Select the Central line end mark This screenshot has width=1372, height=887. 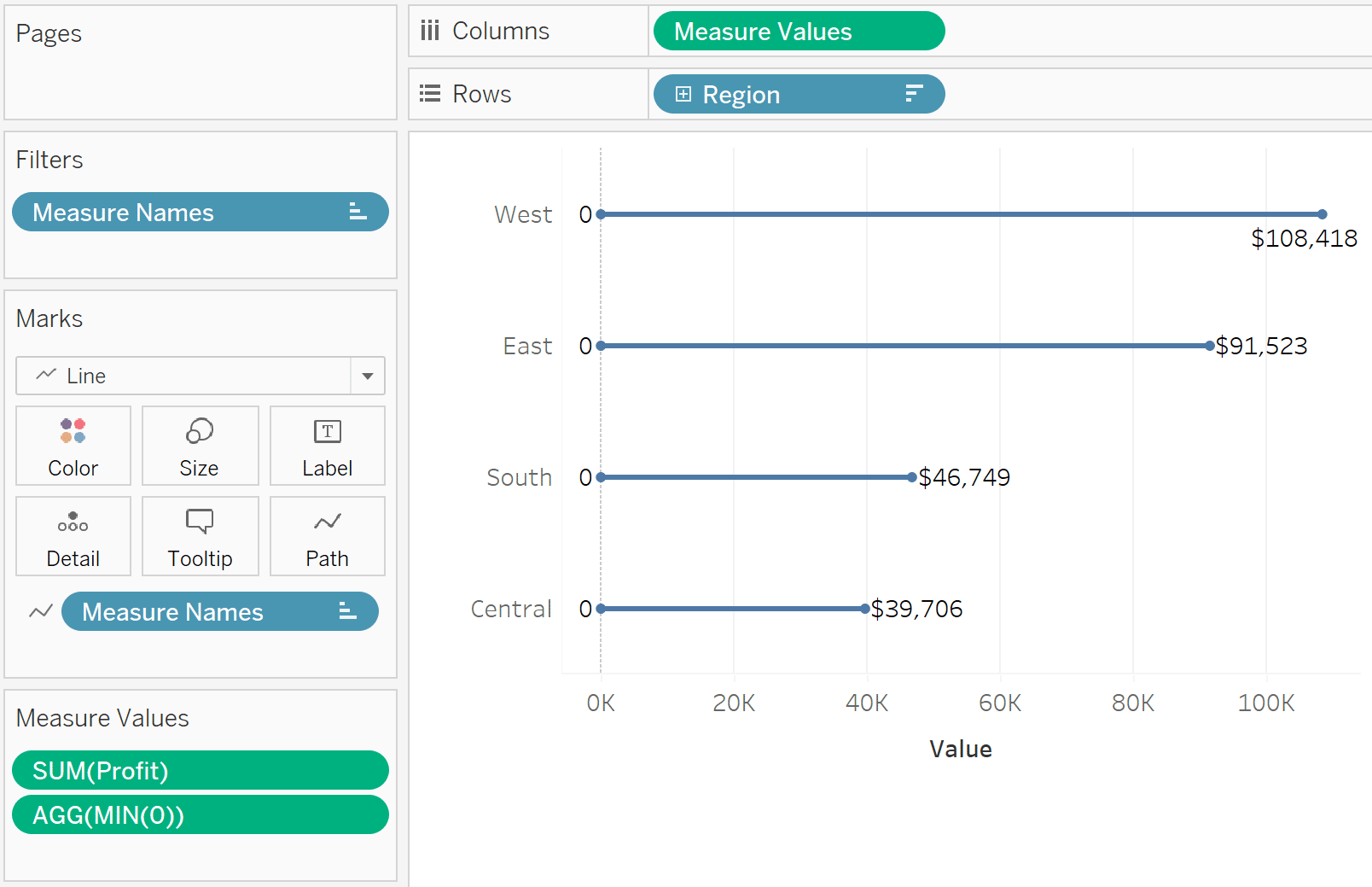click(x=865, y=609)
